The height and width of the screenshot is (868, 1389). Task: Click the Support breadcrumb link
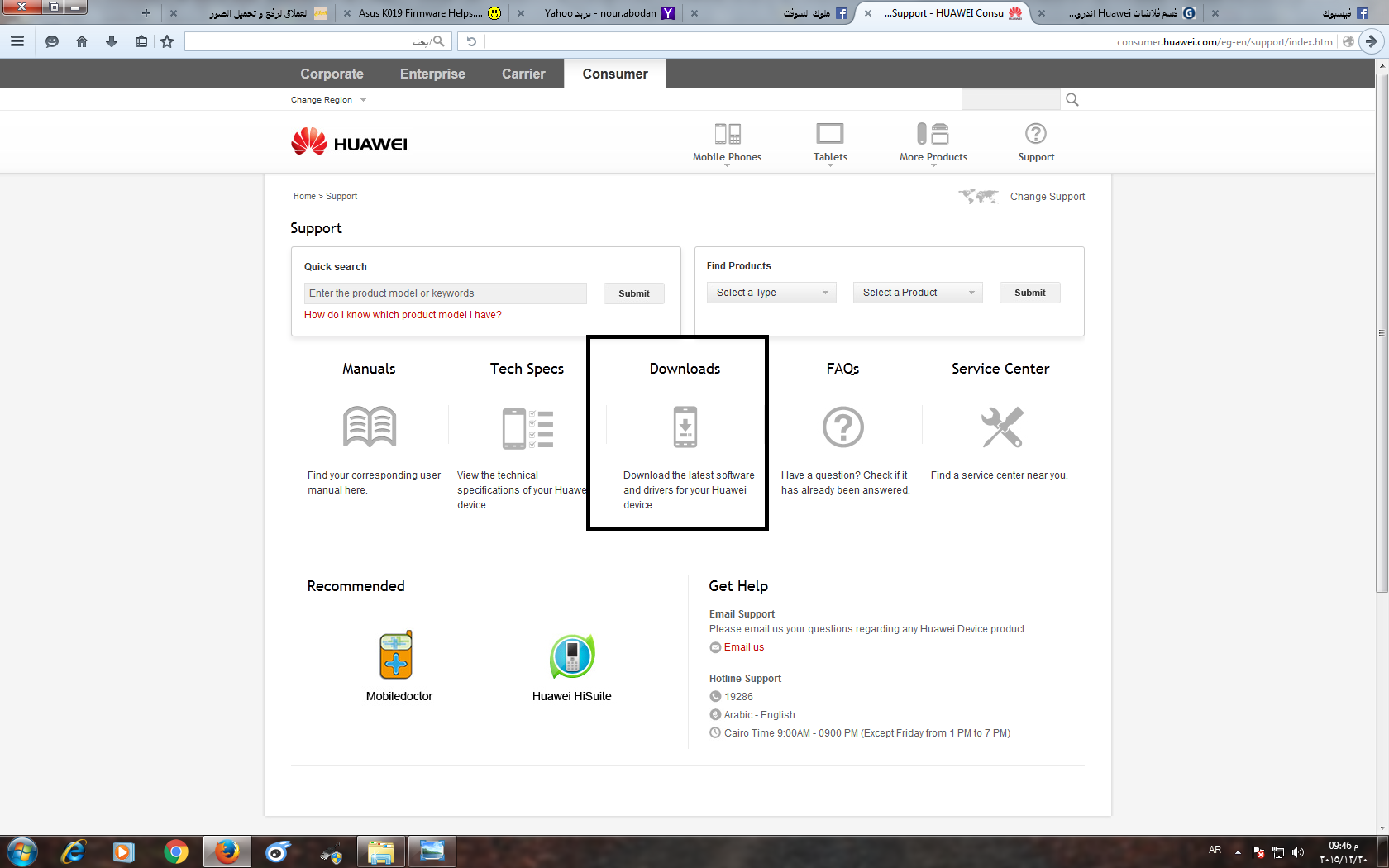click(341, 197)
